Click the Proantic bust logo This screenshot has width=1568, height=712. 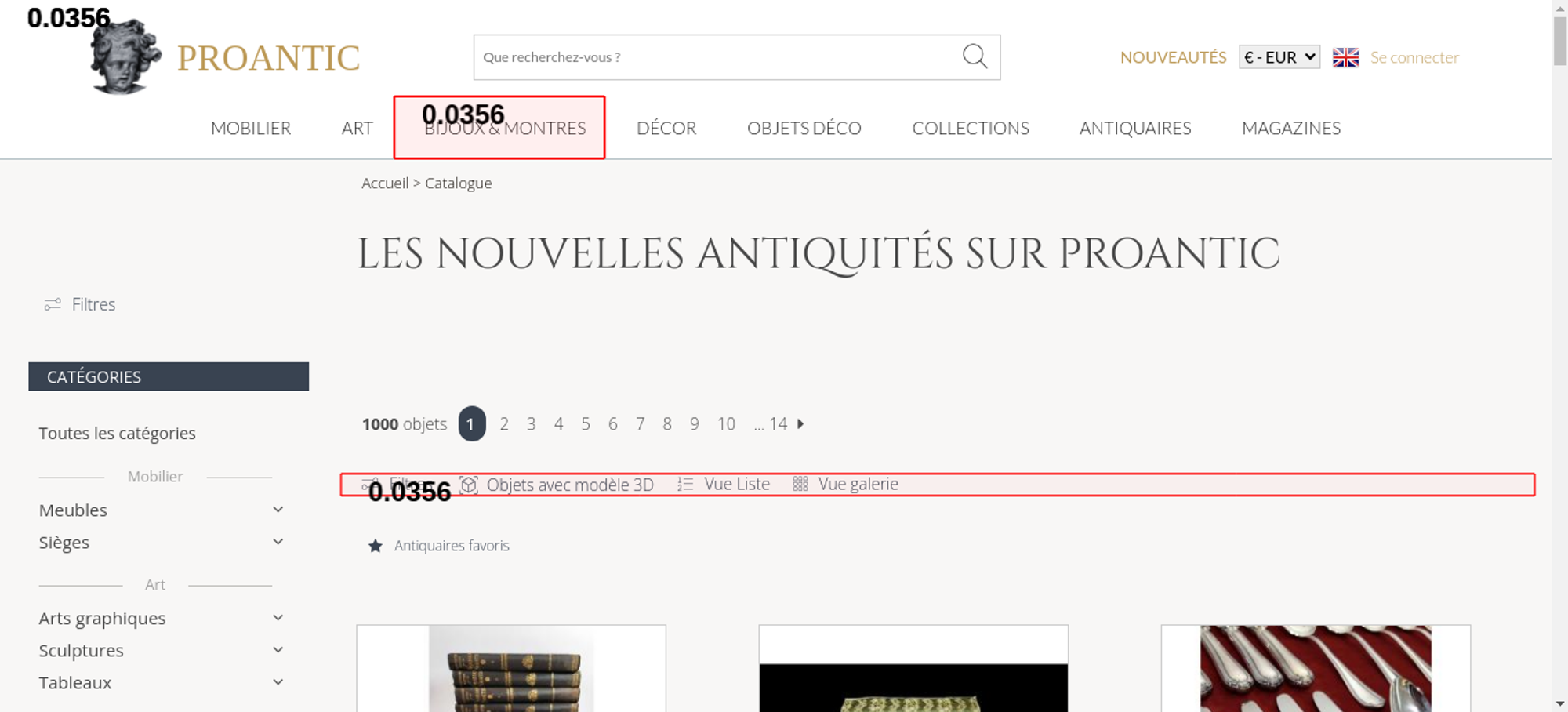[x=125, y=58]
